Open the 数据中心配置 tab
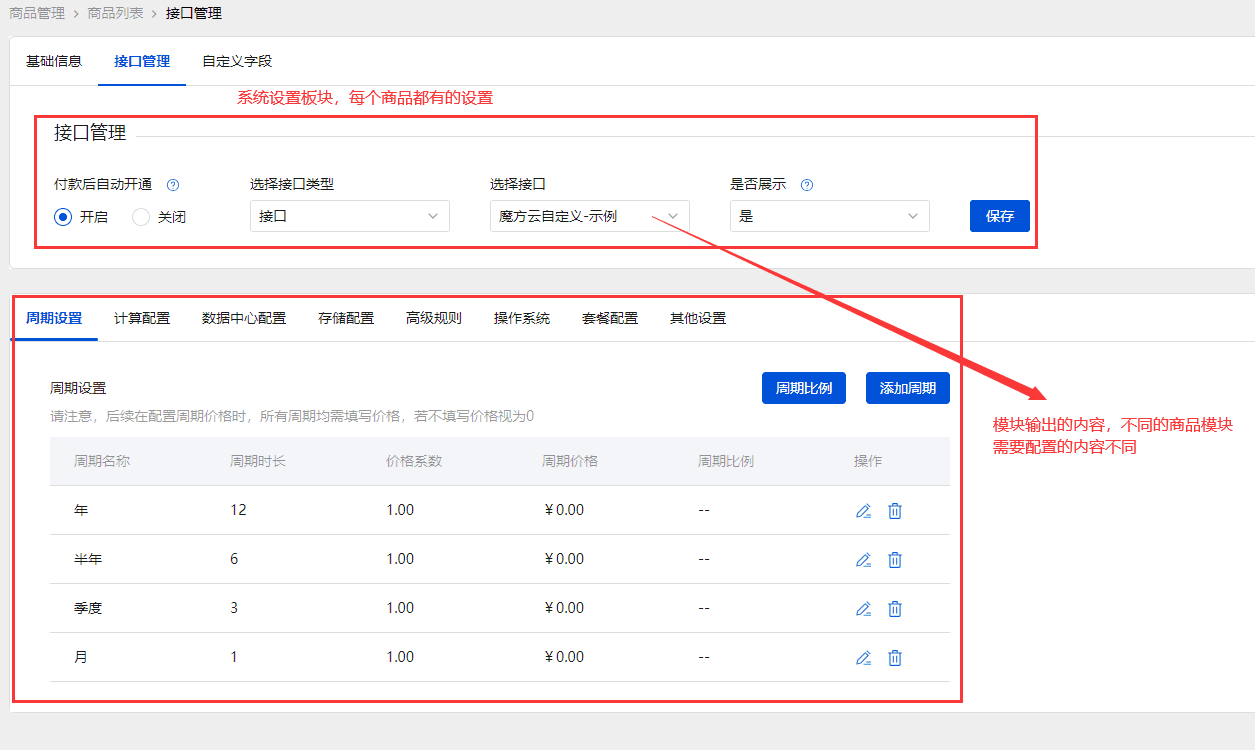Image resolution: width=1255 pixels, height=750 pixels. coord(244,318)
